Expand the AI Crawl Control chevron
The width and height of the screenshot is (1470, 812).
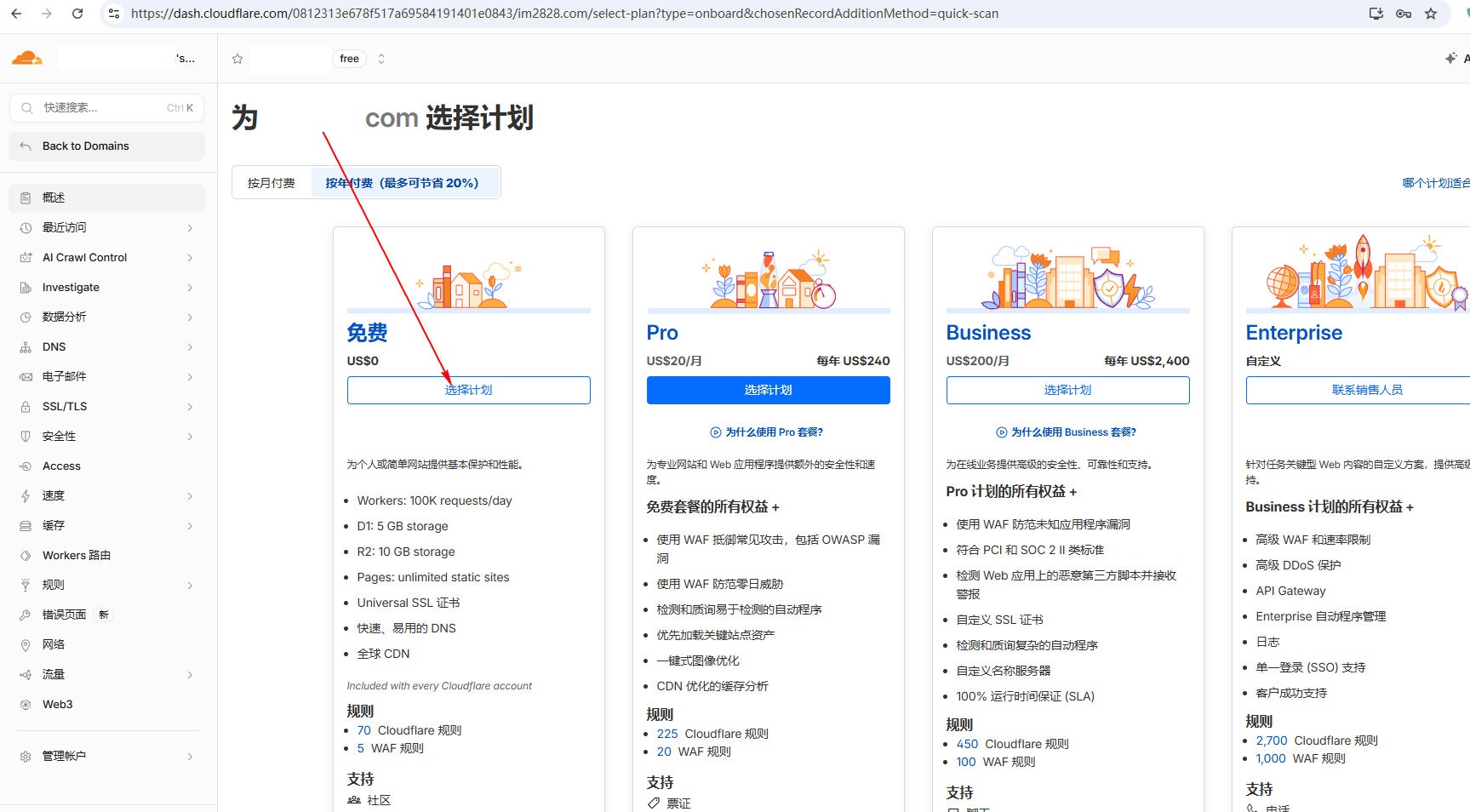click(190, 258)
